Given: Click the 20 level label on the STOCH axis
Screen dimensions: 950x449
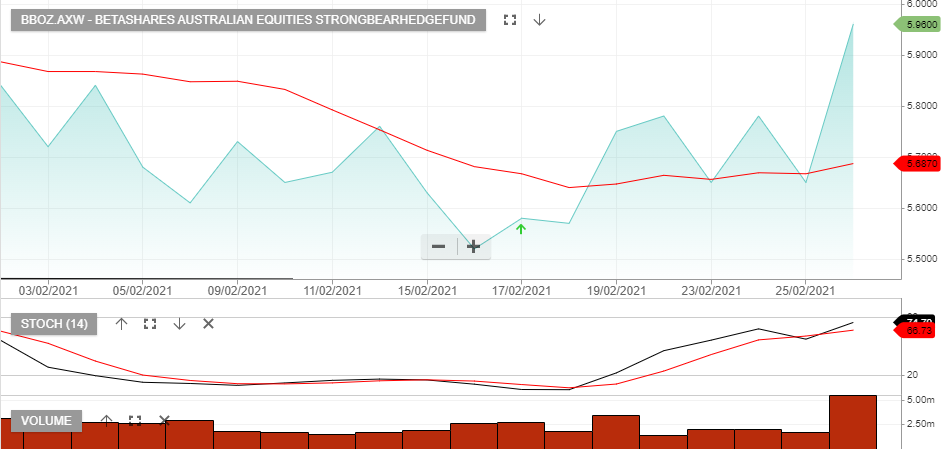Looking at the screenshot, I should click(913, 375).
